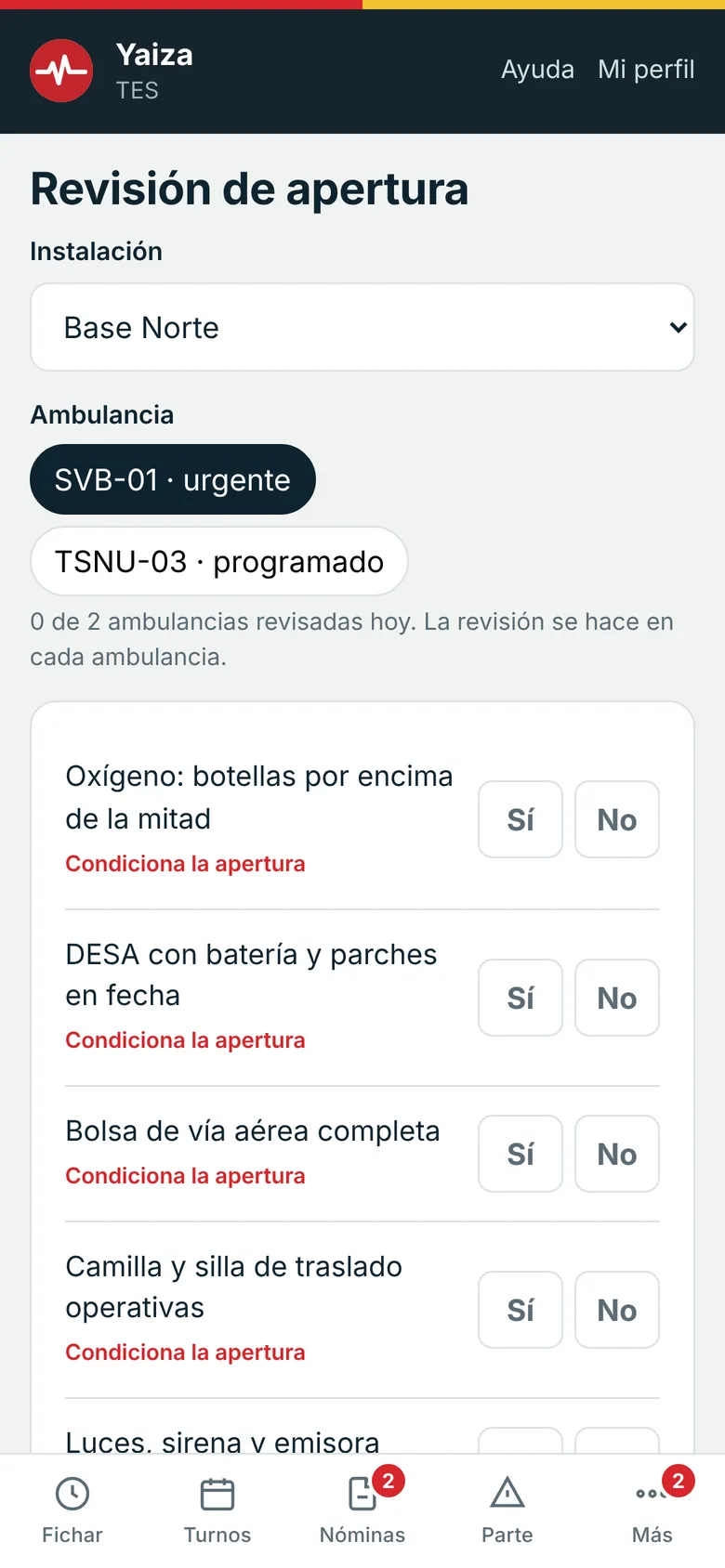
Task: Open the Ayuda link
Action: point(537,70)
